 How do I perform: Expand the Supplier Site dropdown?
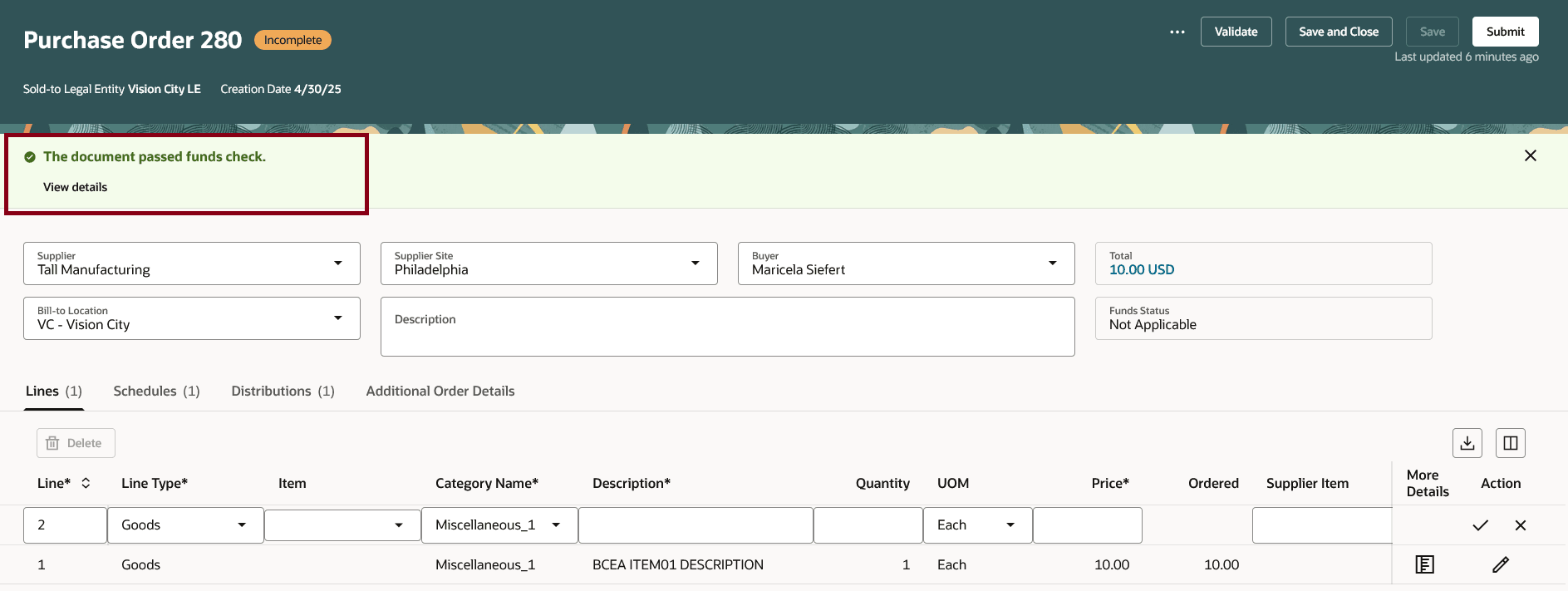pyautogui.click(x=695, y=263)
